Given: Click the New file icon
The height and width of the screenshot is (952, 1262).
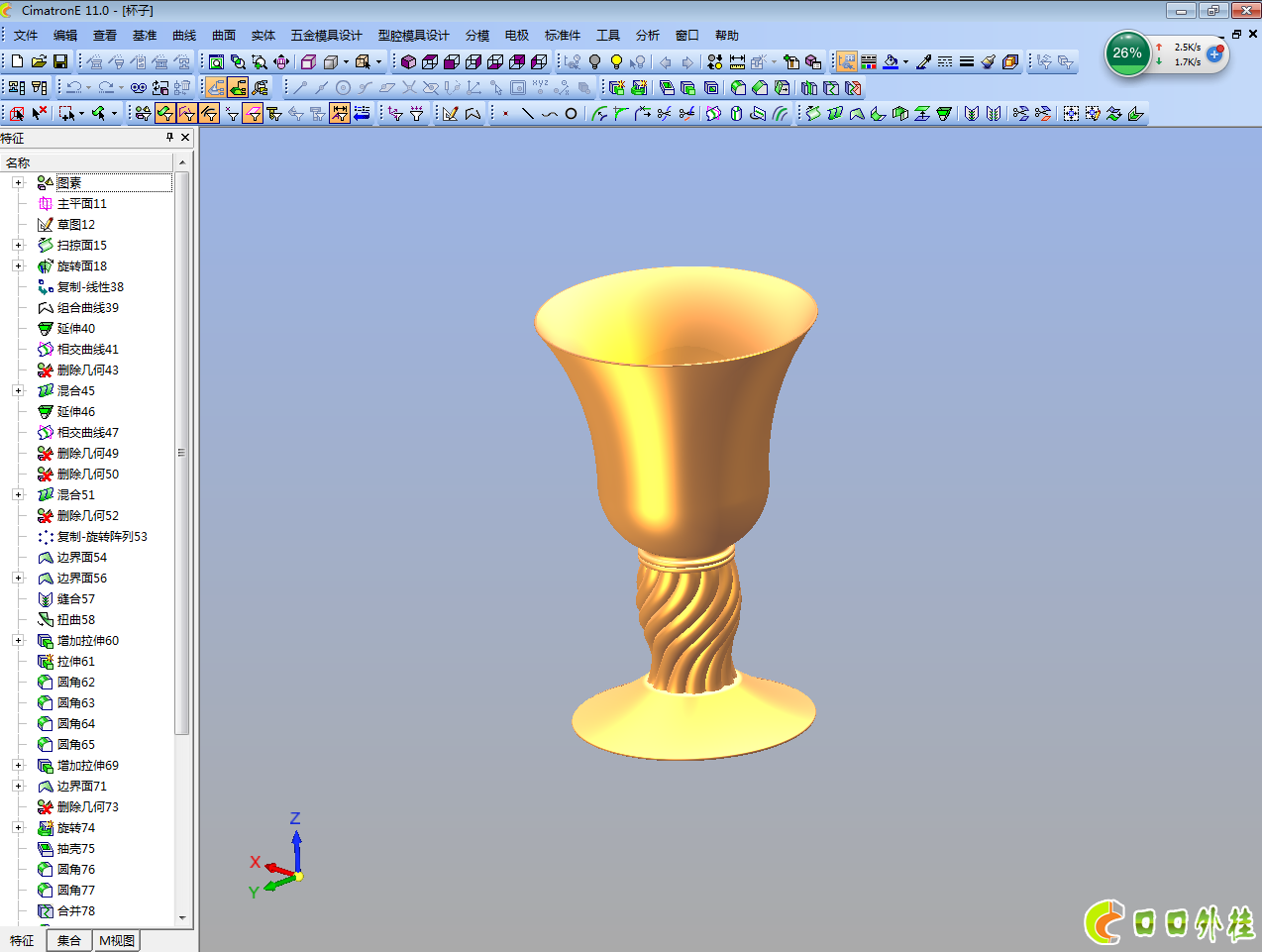Looking at the screenshot, I should pyautogui.click(x=18, y=61).
